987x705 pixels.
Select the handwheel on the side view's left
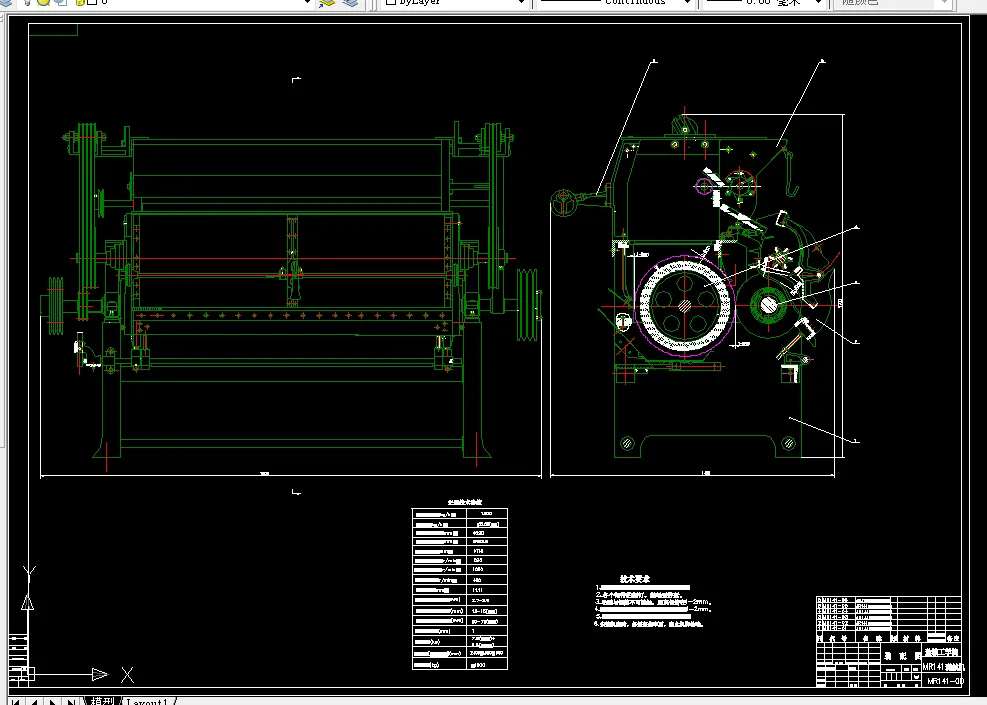coord(565,203)
